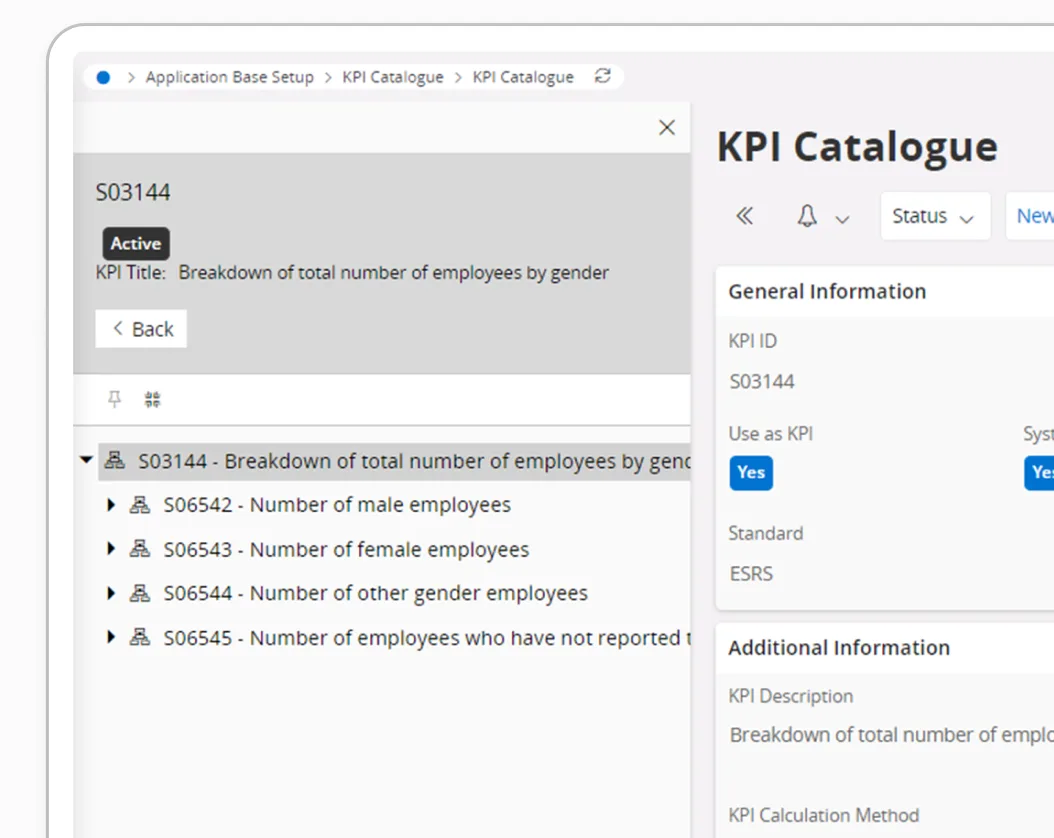Expand the S06542 male employees node
Image resolution: width=1054 pixels, height=838 pixels.
[111, 504]
